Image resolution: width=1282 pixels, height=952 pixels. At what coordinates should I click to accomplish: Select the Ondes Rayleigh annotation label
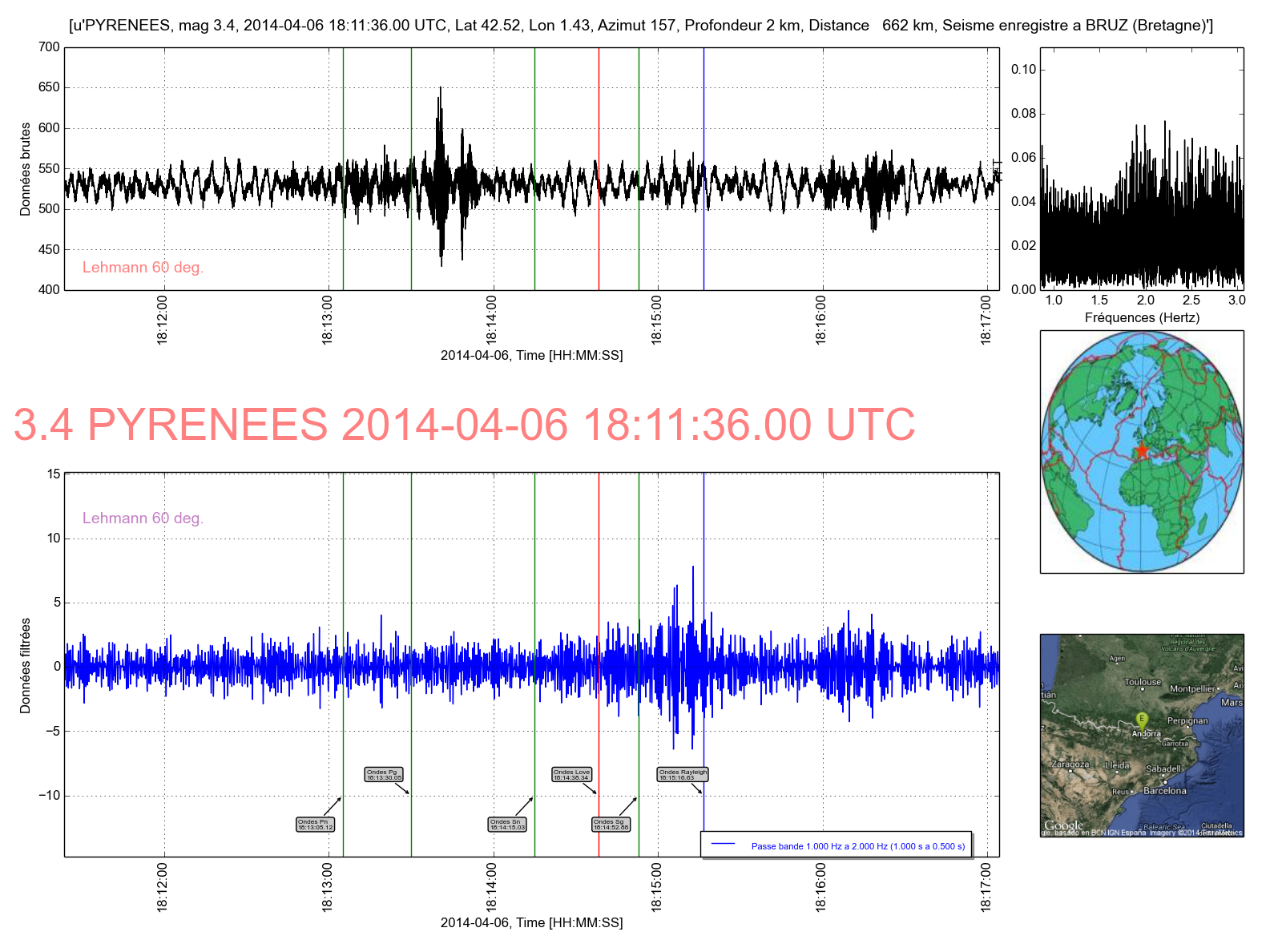pyautogui.click(x=683, y=775)
